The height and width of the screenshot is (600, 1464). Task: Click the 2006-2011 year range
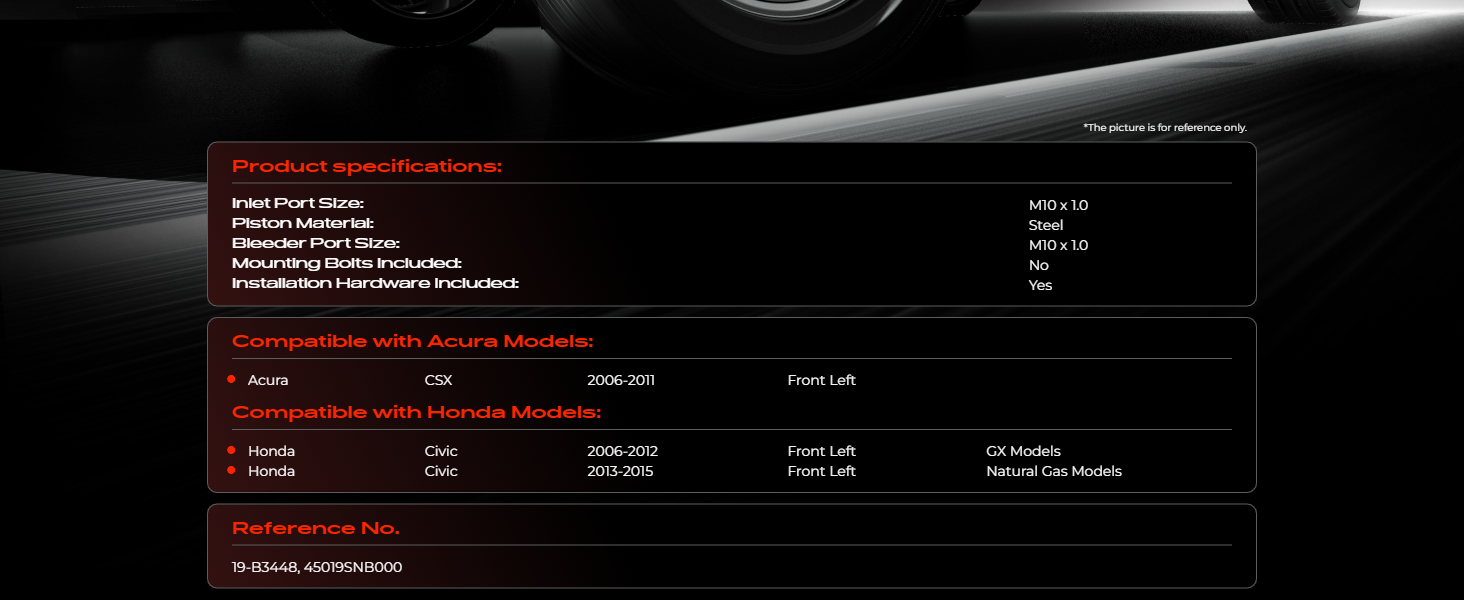tap(620, 380)
